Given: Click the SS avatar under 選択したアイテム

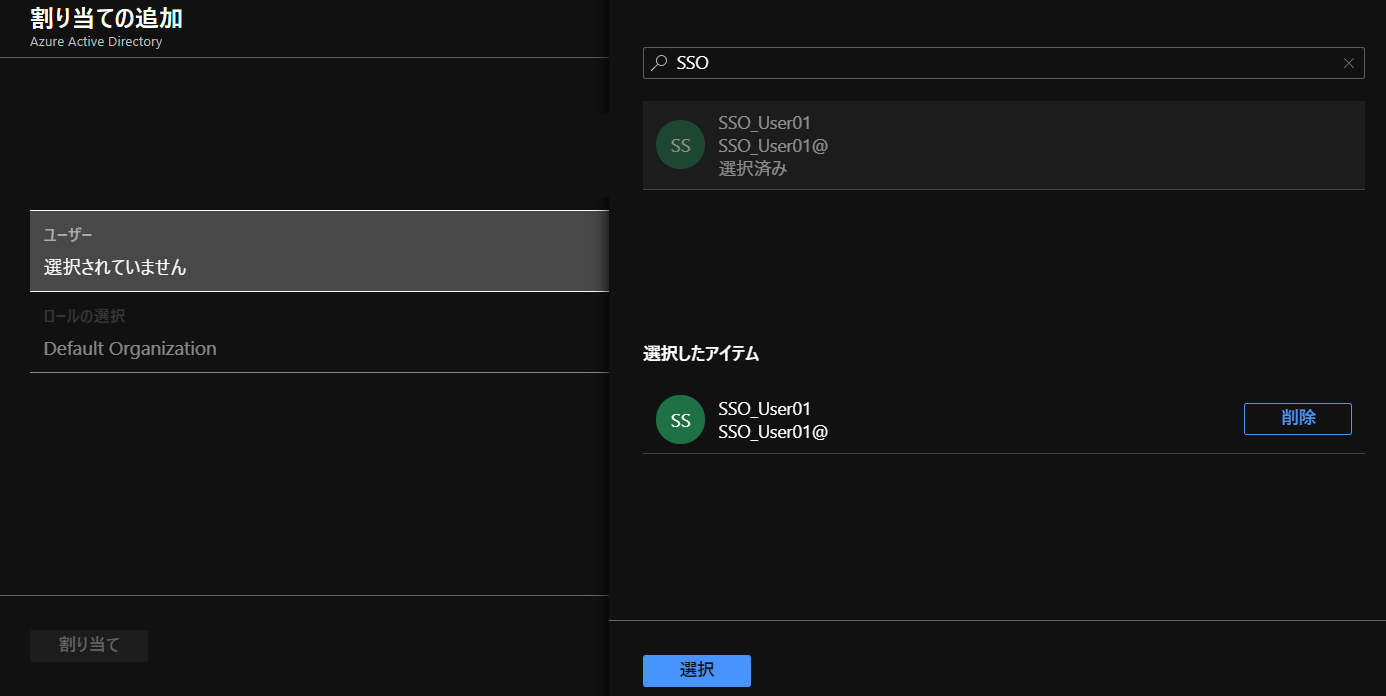Looking at the screenshot, I should (680, 420).
